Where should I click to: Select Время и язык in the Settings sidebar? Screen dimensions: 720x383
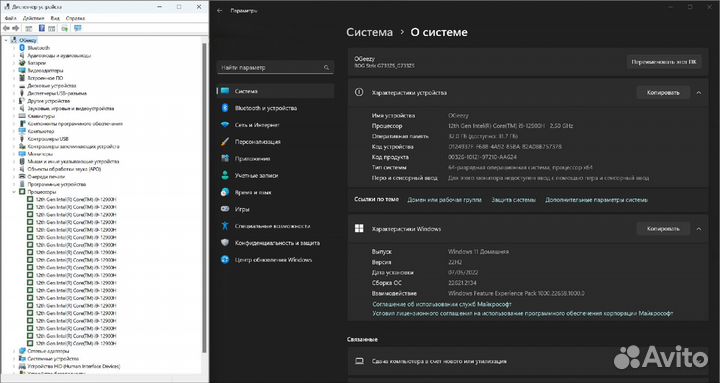[276, 192]
